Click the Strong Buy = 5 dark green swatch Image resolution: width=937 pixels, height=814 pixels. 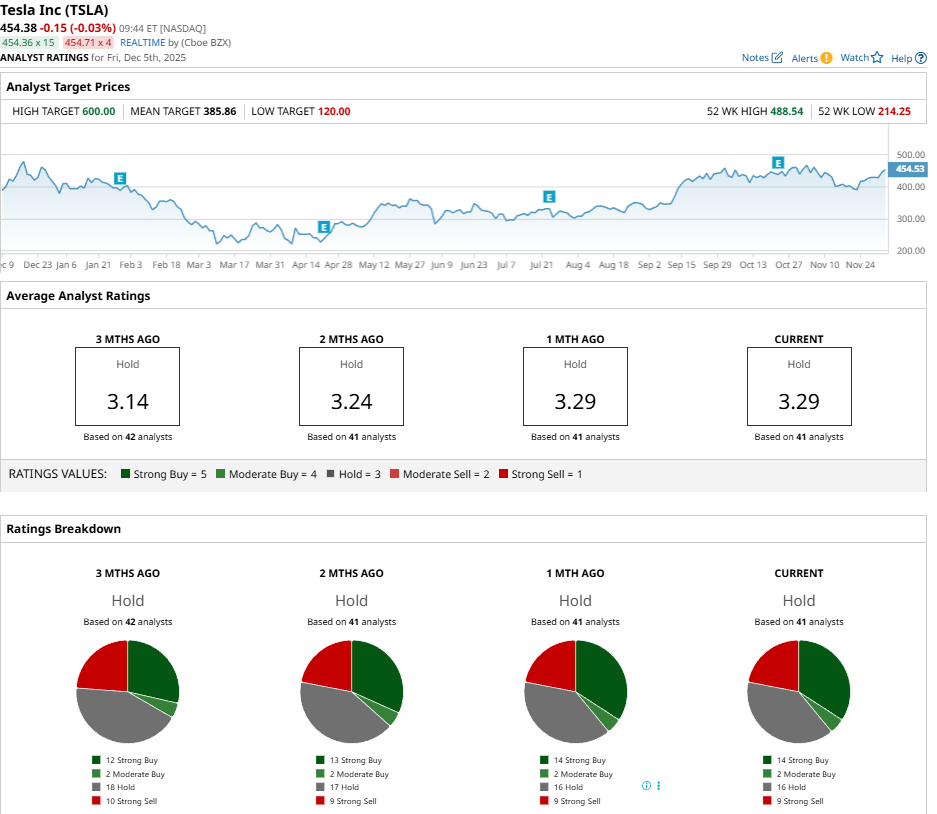[125, 473]
